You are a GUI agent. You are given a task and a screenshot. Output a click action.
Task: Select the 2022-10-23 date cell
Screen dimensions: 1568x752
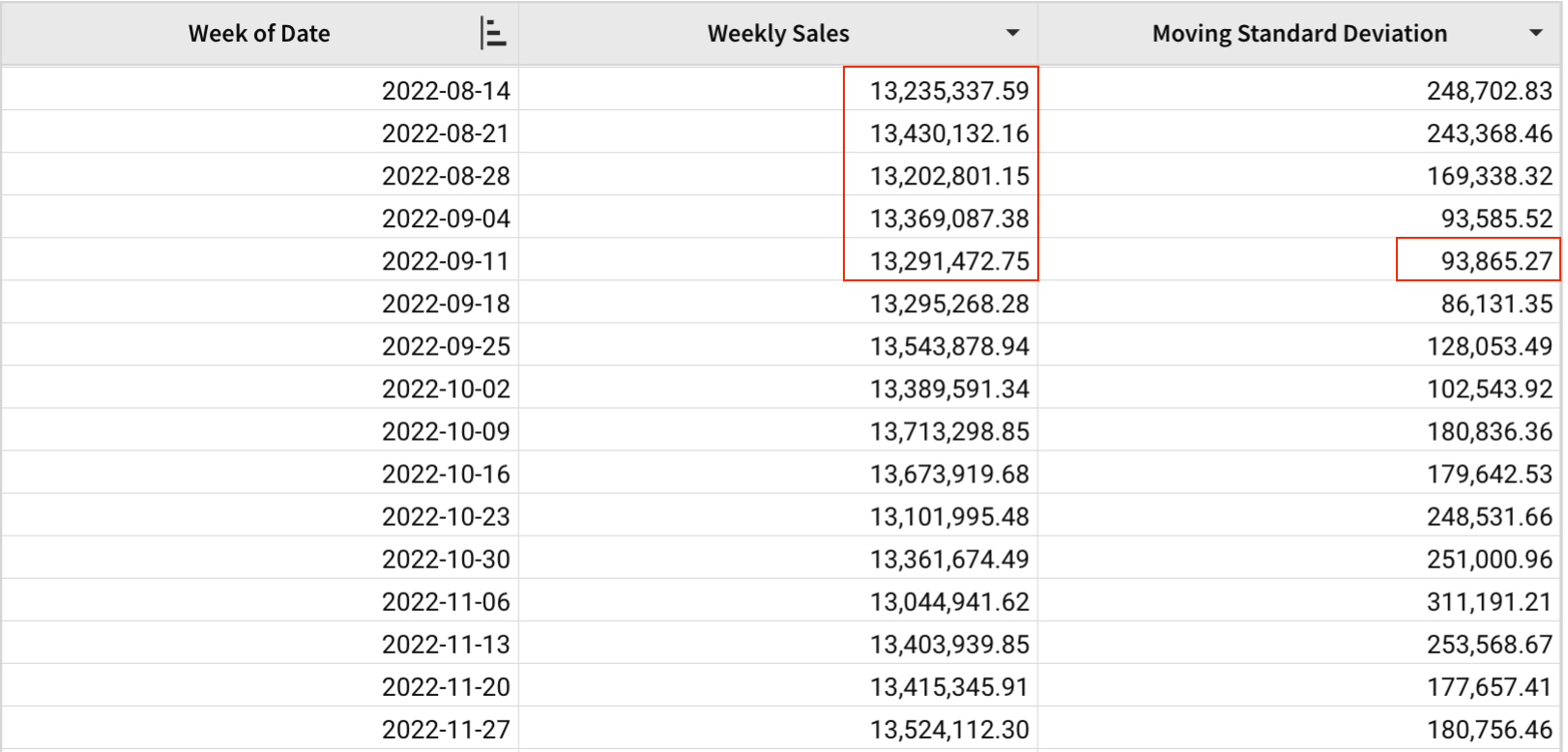tap(446, 517)
